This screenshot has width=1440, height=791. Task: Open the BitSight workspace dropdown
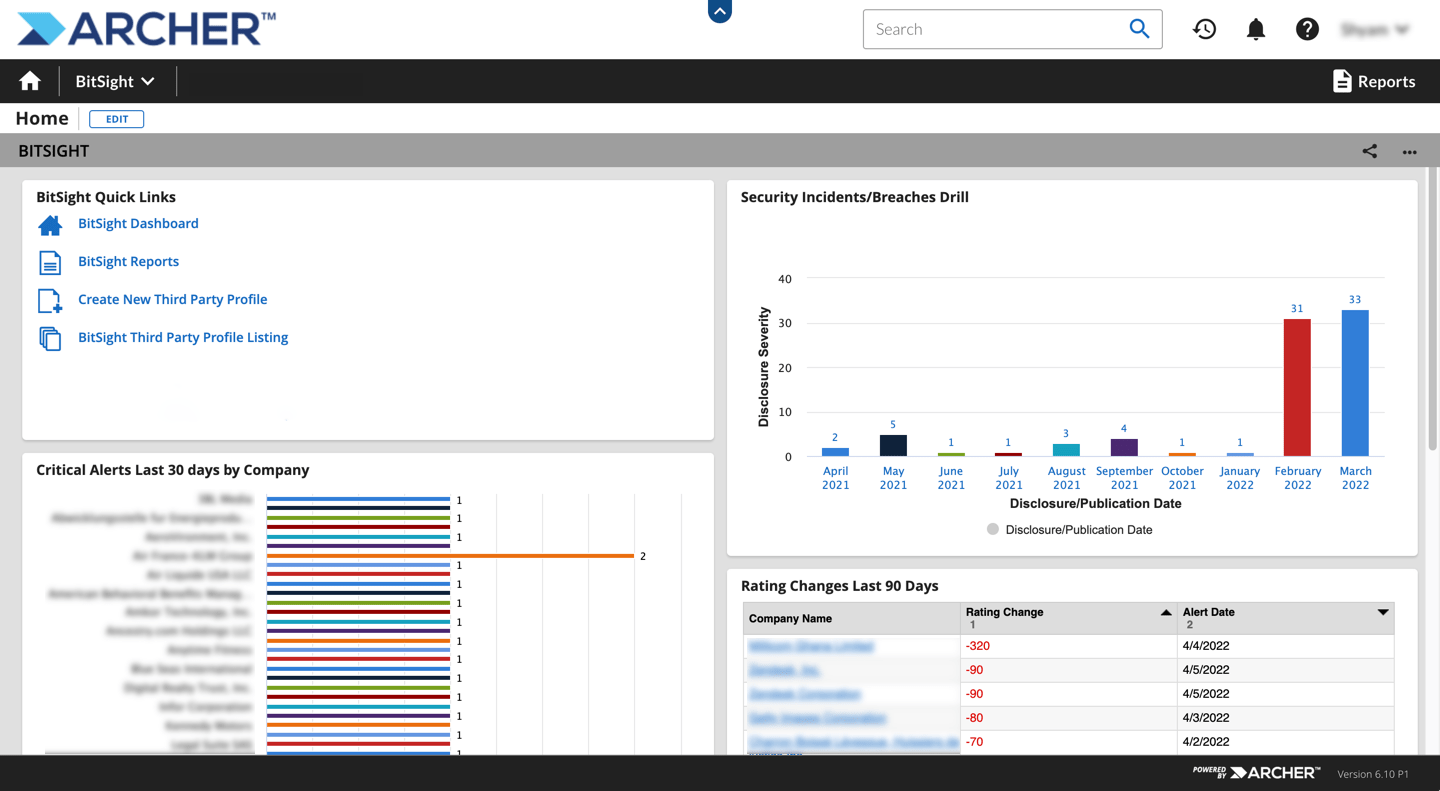point(116,81)
